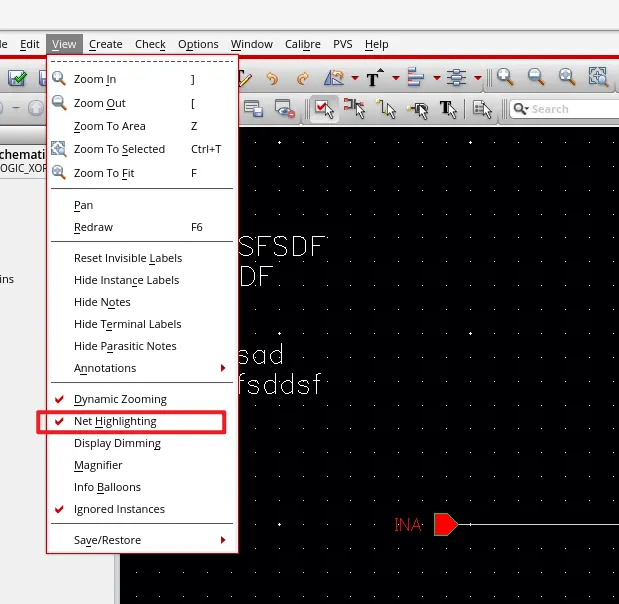The image size is (619, 604).
Task: Open the Create menu
Action: coord(105,44)
